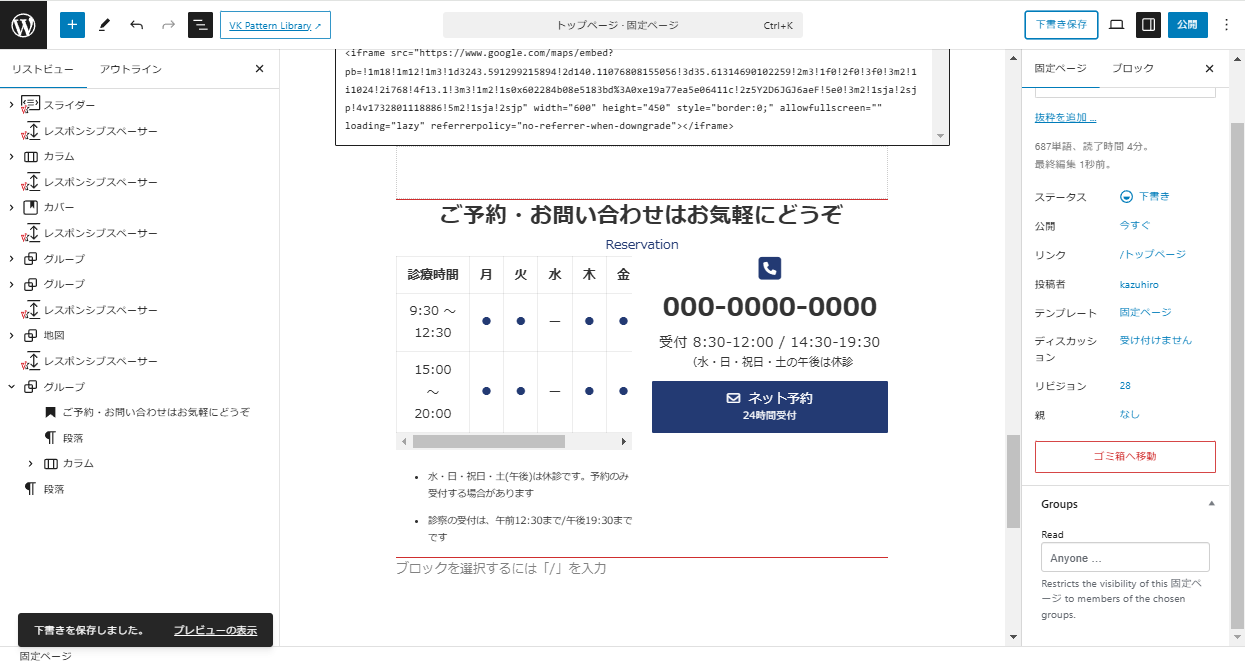Image resolution: width=1245 pixels, height=662 pixels.
Task: Click the Read groups input field
Action: click(1125, 558)
